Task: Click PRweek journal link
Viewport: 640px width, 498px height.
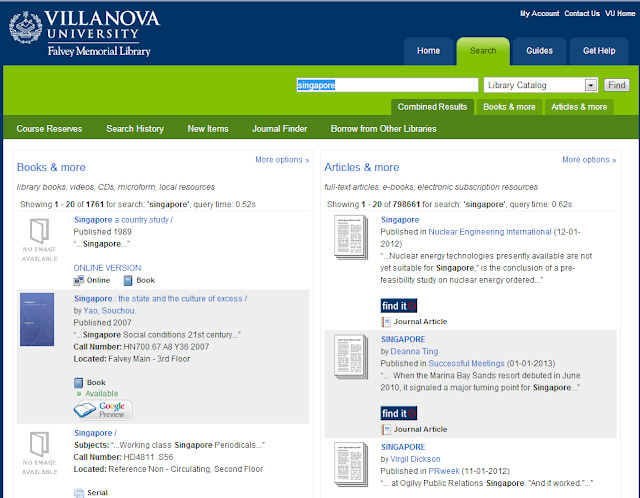Action: tap(444, 471)
